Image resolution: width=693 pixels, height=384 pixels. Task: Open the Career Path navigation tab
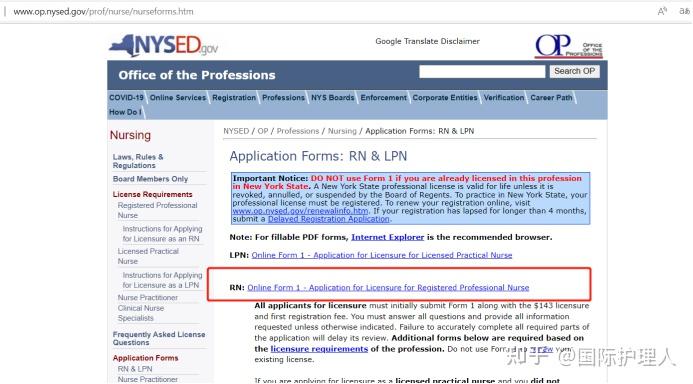[551, 98]
